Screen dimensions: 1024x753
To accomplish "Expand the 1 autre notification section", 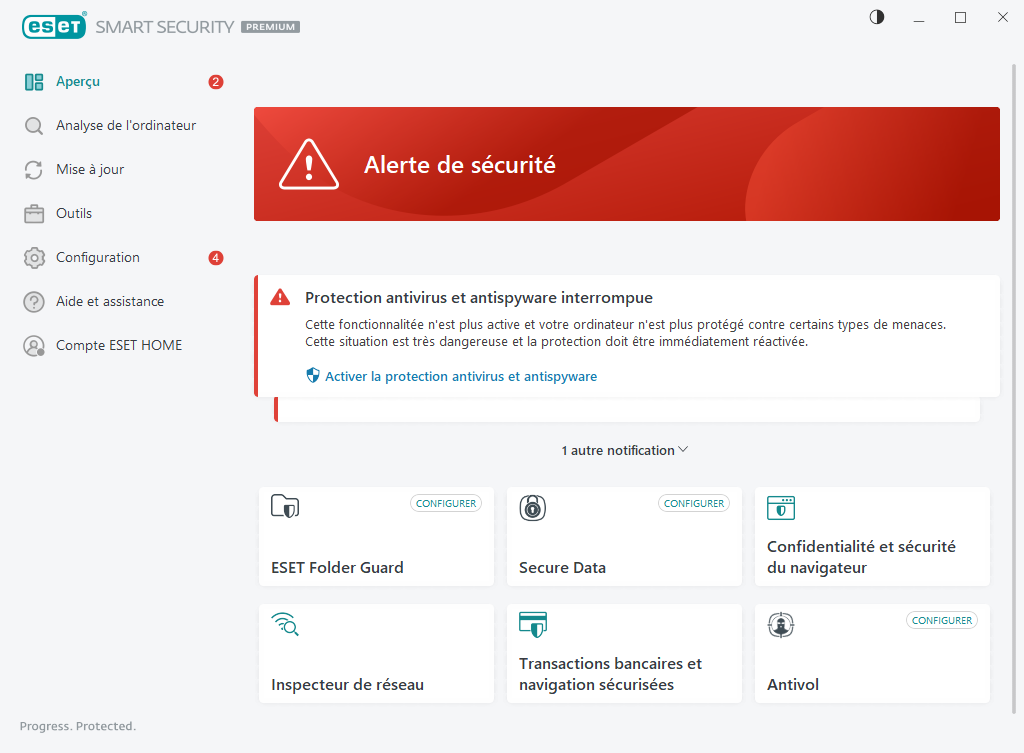I will click(x=625, y=450).
